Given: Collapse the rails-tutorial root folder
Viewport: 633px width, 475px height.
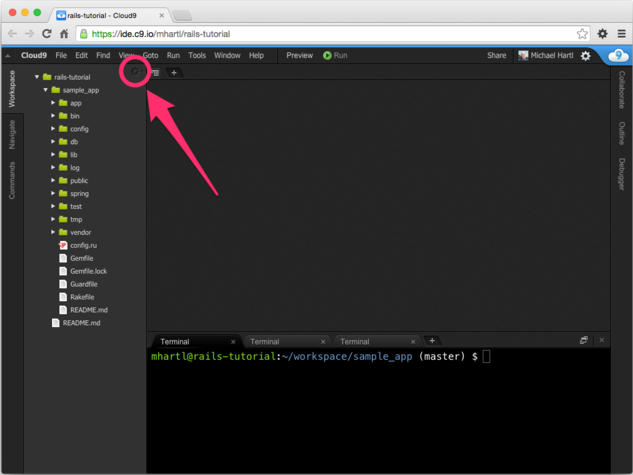Looking at the screenshot, I should (37, 77).
